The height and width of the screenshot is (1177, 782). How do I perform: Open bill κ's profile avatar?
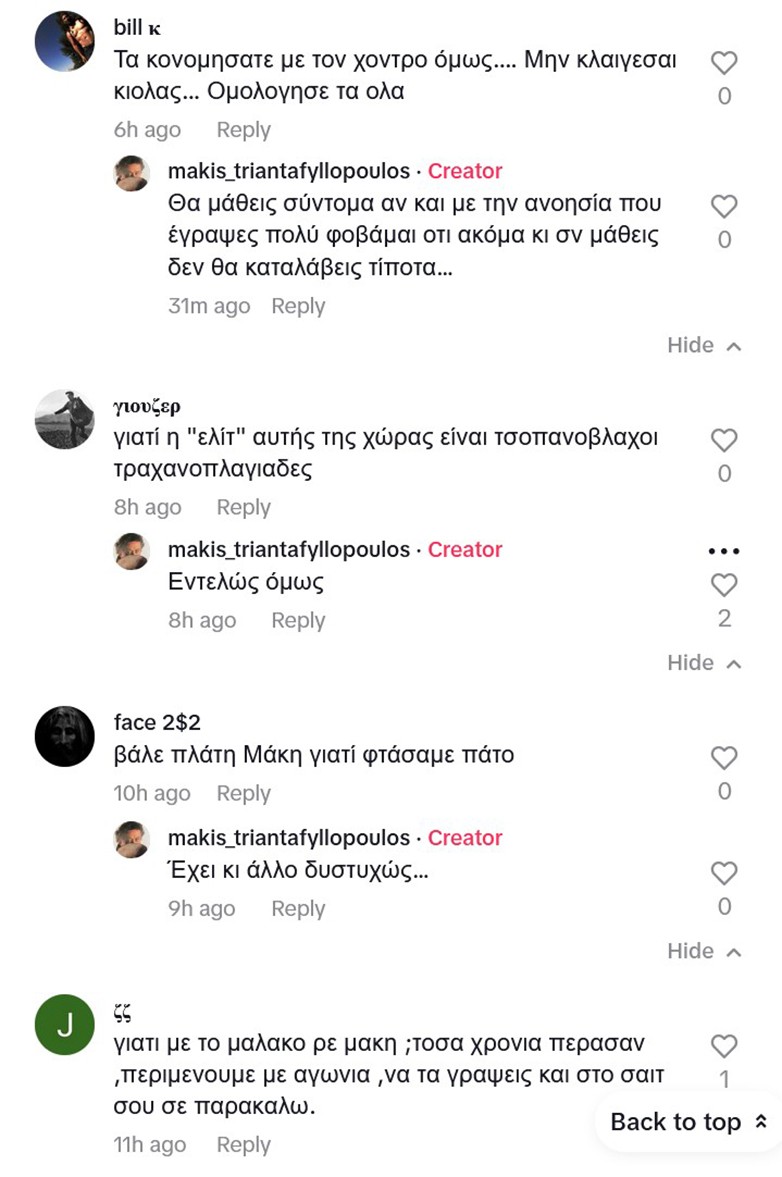[x=64, y=41]
